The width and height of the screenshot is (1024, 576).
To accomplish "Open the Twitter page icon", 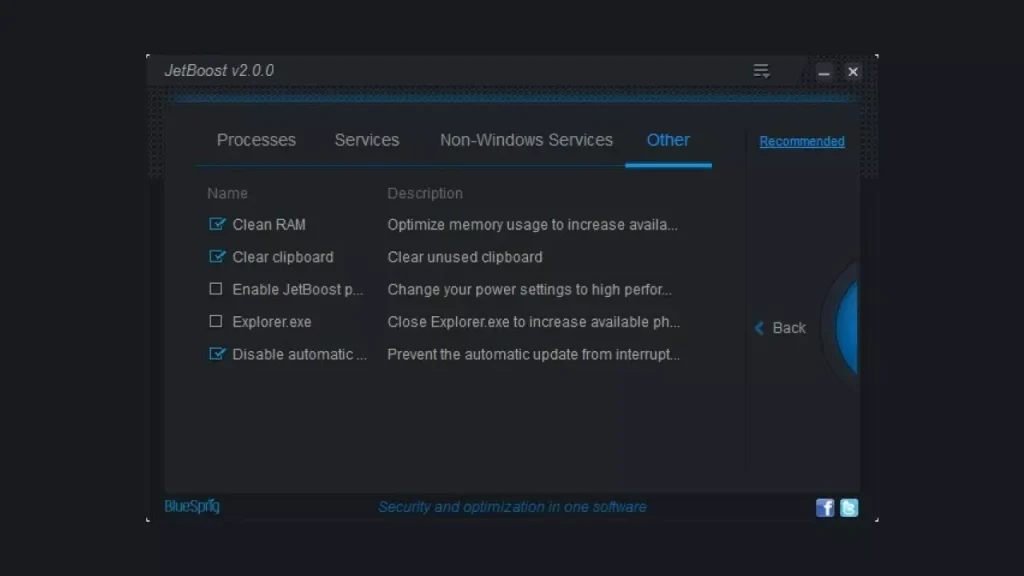I will tap(849, 507).
